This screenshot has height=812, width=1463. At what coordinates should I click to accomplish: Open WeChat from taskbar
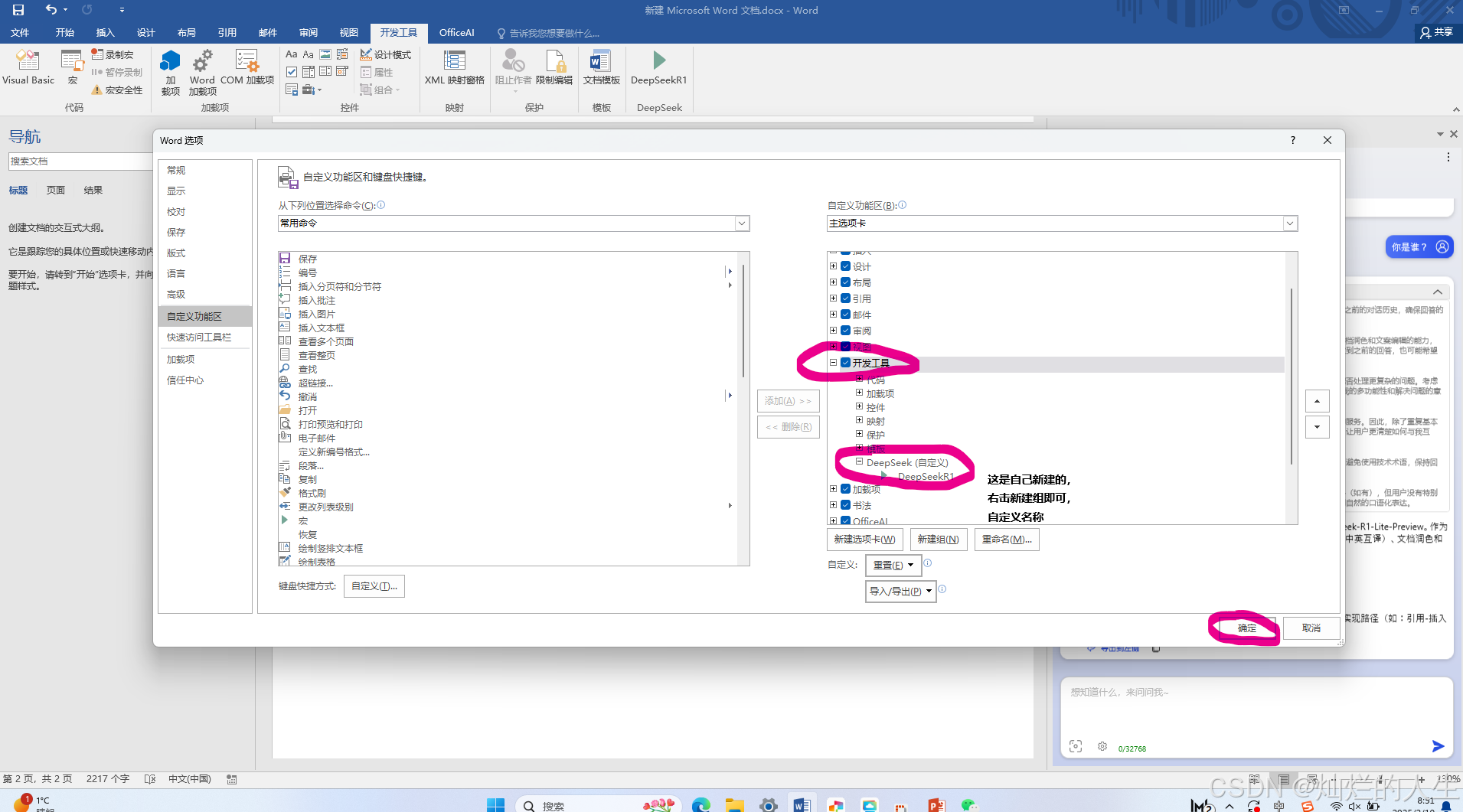click(x=969, y=804)
